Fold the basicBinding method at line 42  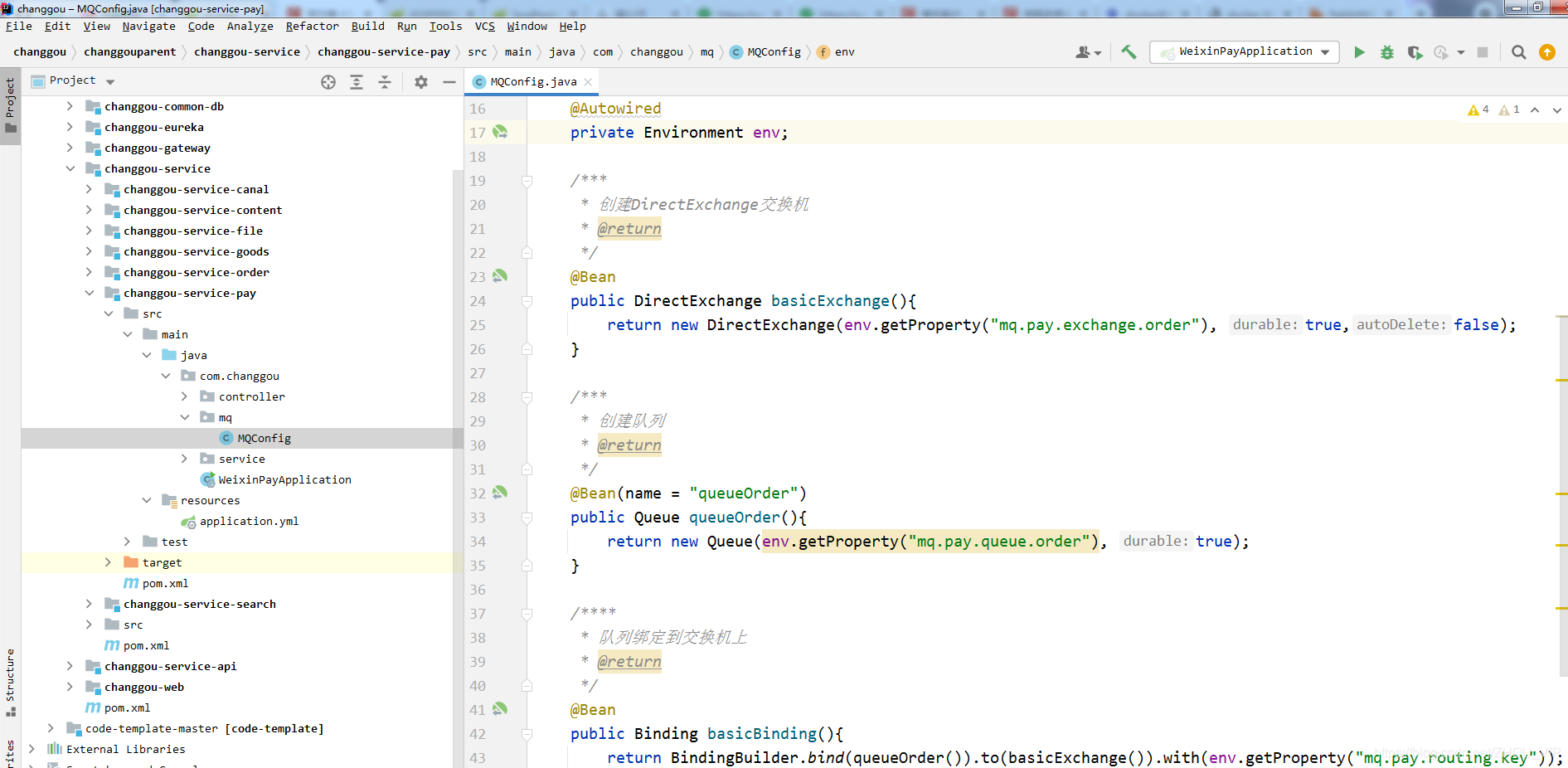(x=527, y=734)
